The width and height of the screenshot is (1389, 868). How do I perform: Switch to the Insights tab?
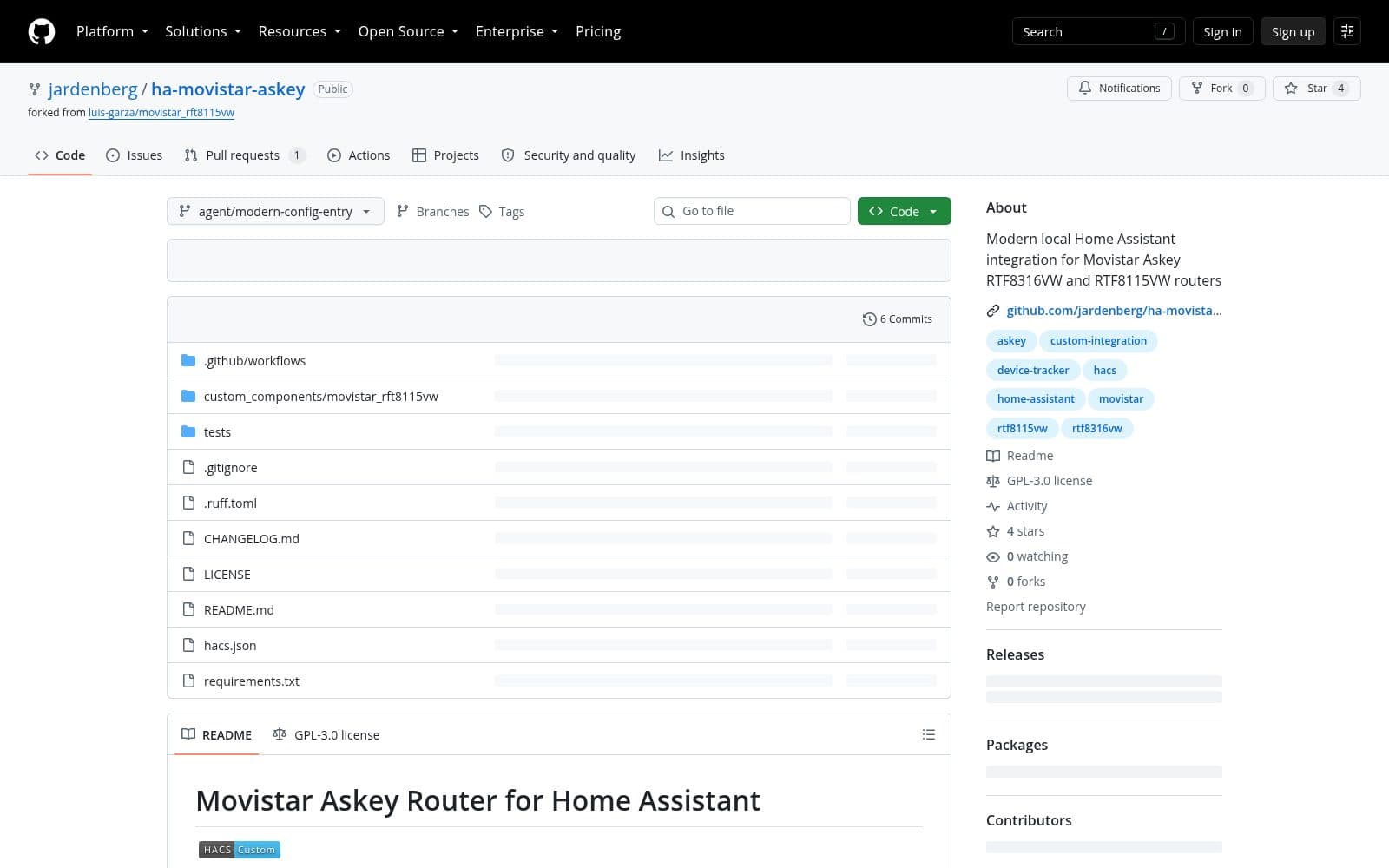[x=692, y=155]
